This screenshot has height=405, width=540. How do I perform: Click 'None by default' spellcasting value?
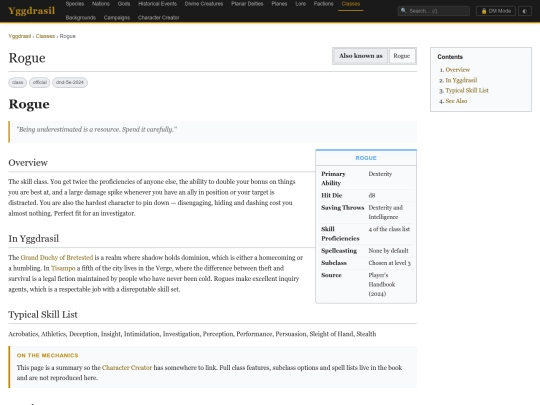pyautogui.click(x=388, y=250)
